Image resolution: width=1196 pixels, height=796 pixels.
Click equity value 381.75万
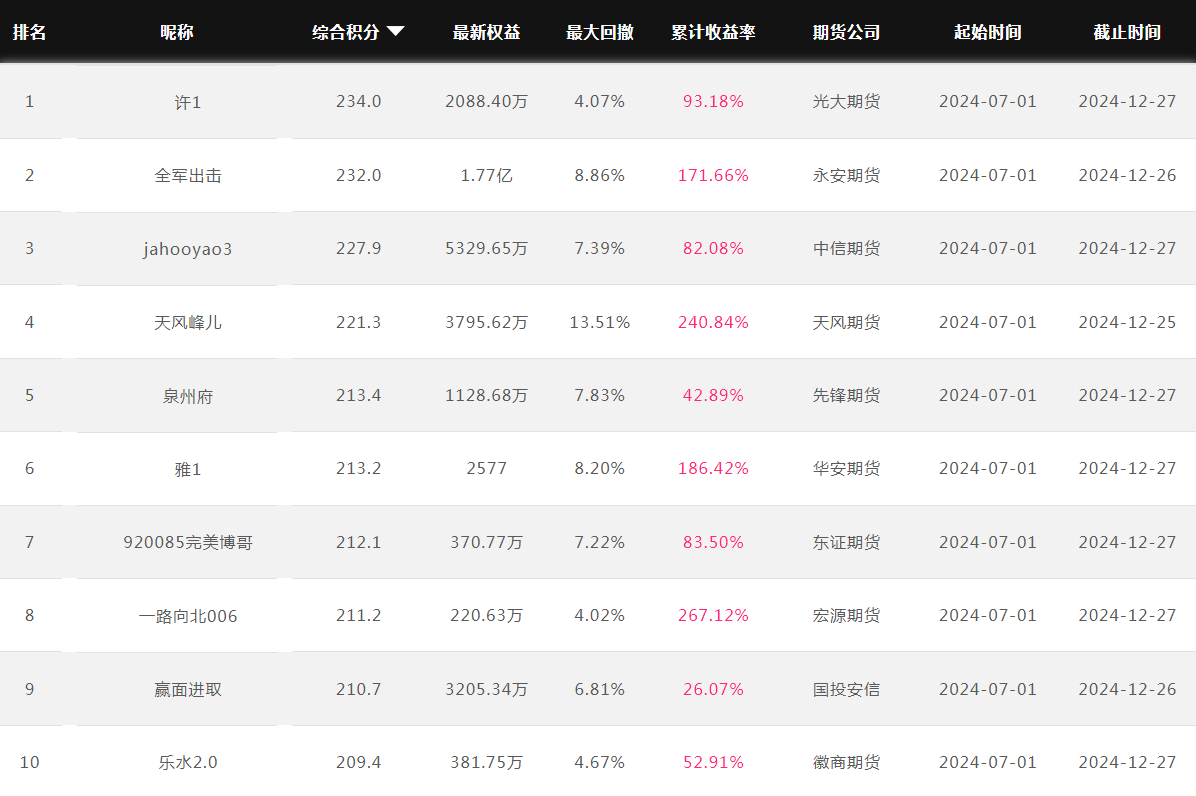pyautogui.click(x=487, y=762)
